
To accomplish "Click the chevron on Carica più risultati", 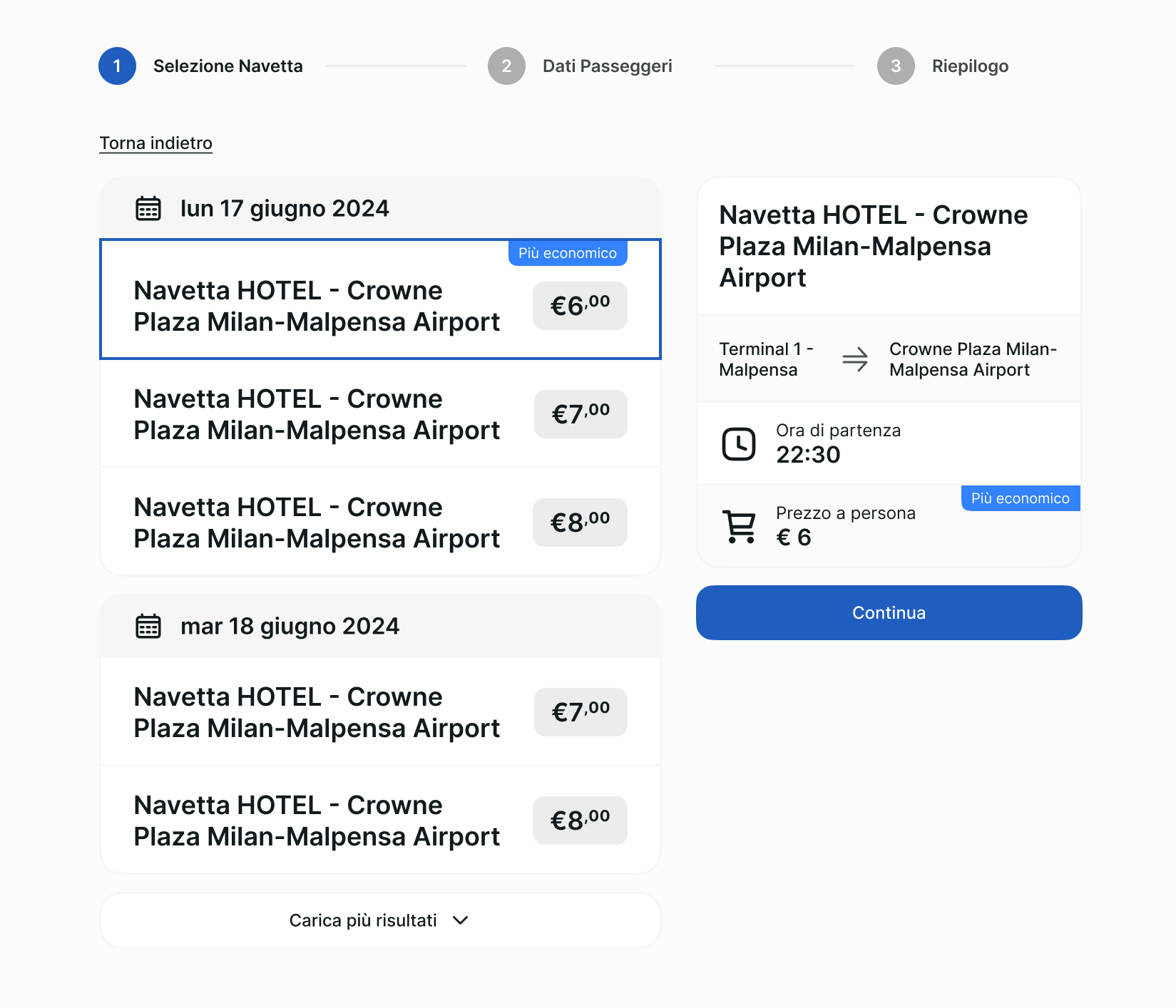I will point(460,920).
